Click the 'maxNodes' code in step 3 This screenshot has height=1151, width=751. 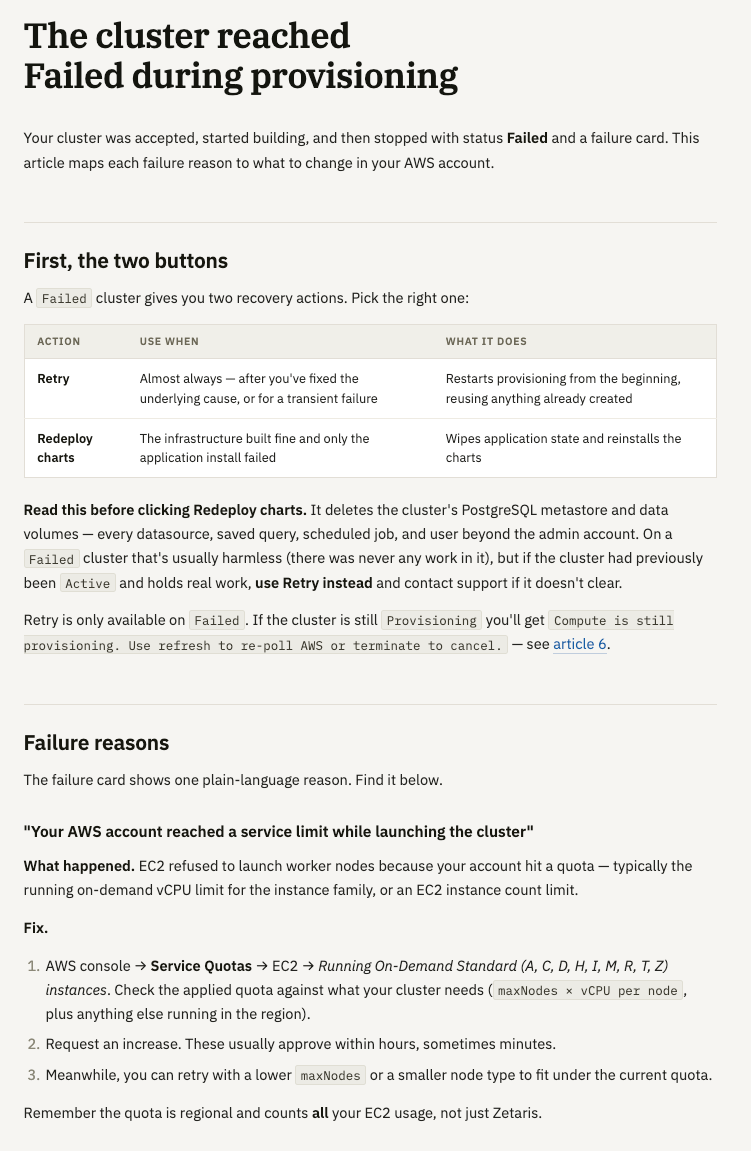click(330, 1075)
